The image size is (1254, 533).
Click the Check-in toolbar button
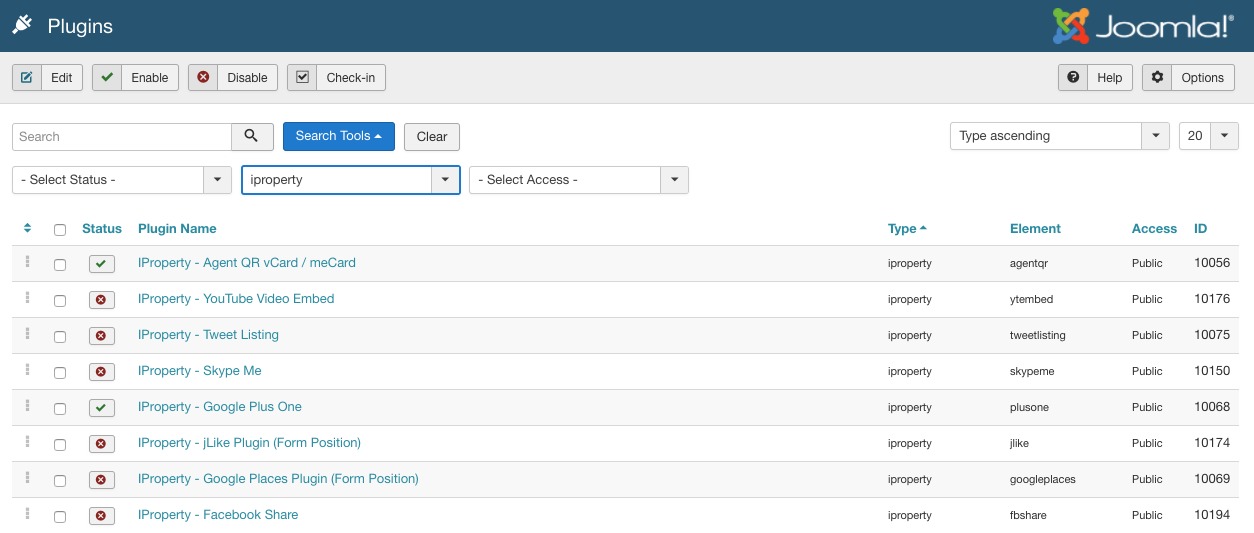coord(336,77)
